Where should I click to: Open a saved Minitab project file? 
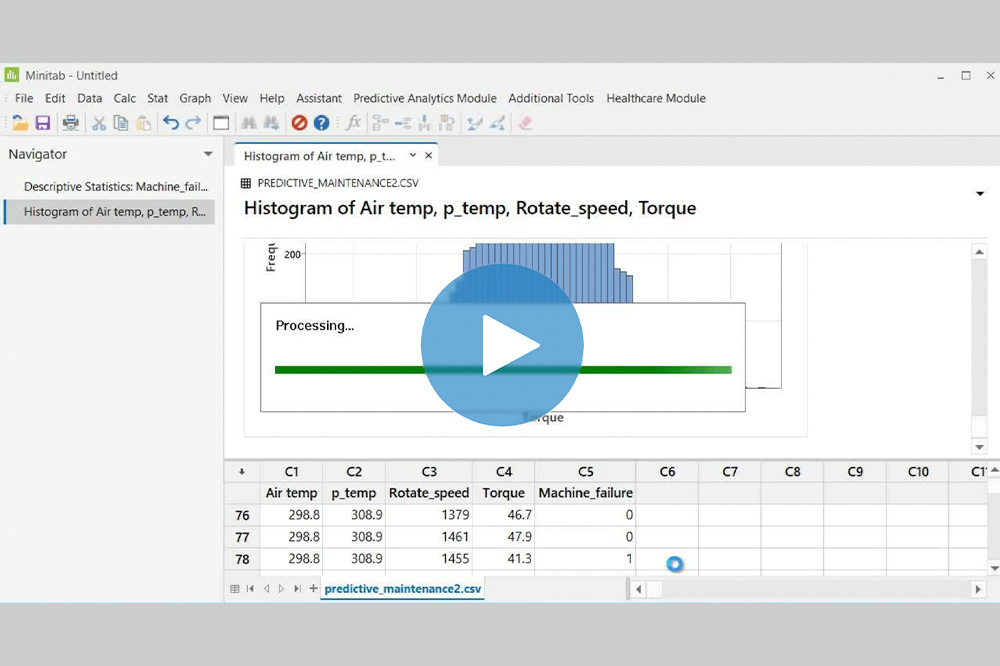click(18, 122)
